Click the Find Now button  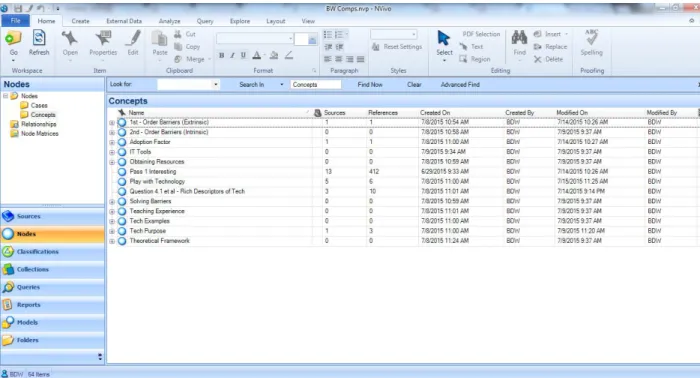click(370, 84)
